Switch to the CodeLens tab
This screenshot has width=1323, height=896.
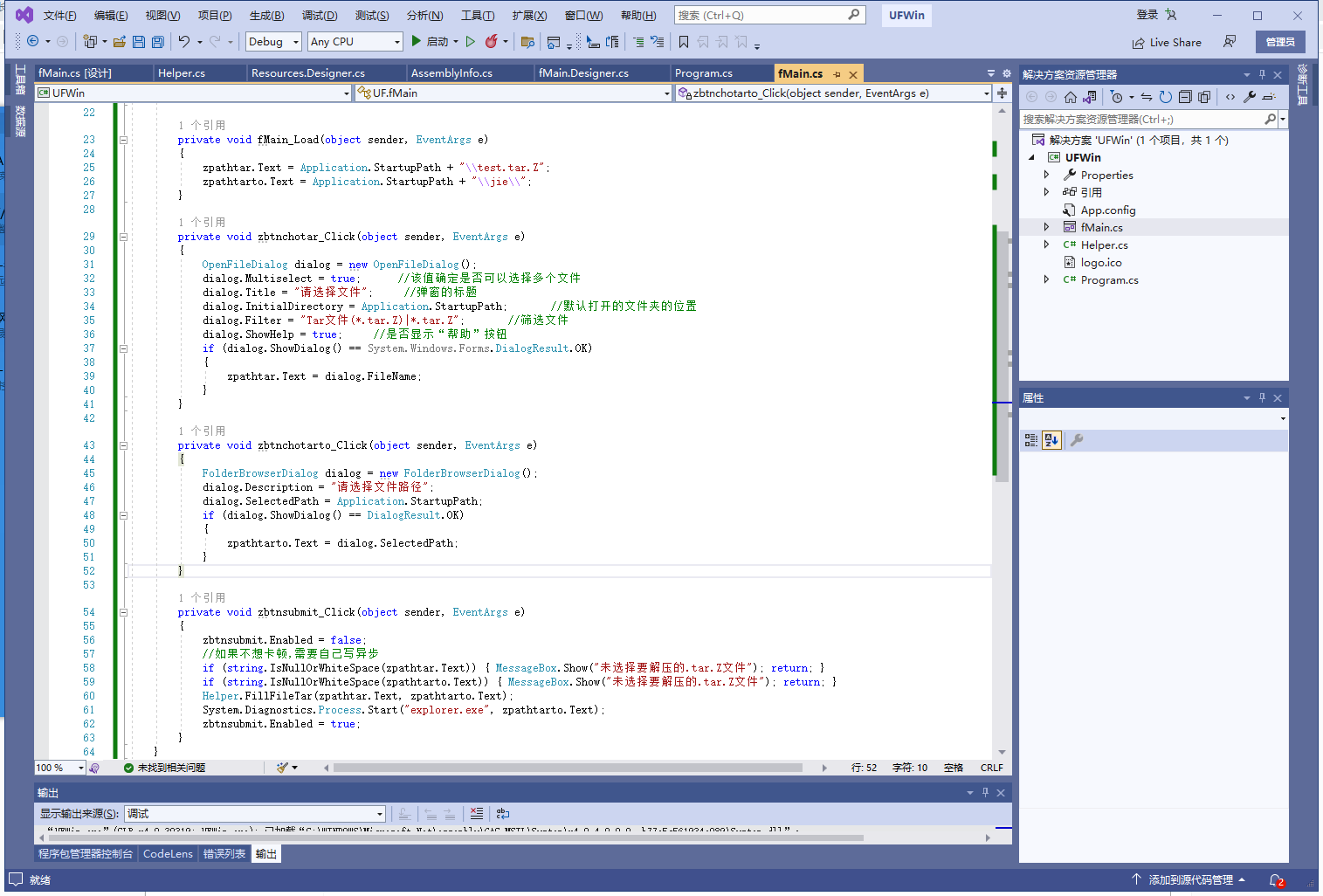[x=168, y=854]
